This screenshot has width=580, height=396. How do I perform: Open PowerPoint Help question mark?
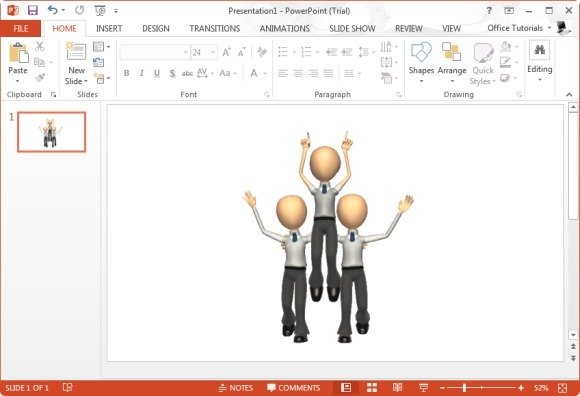pos(489,11)
